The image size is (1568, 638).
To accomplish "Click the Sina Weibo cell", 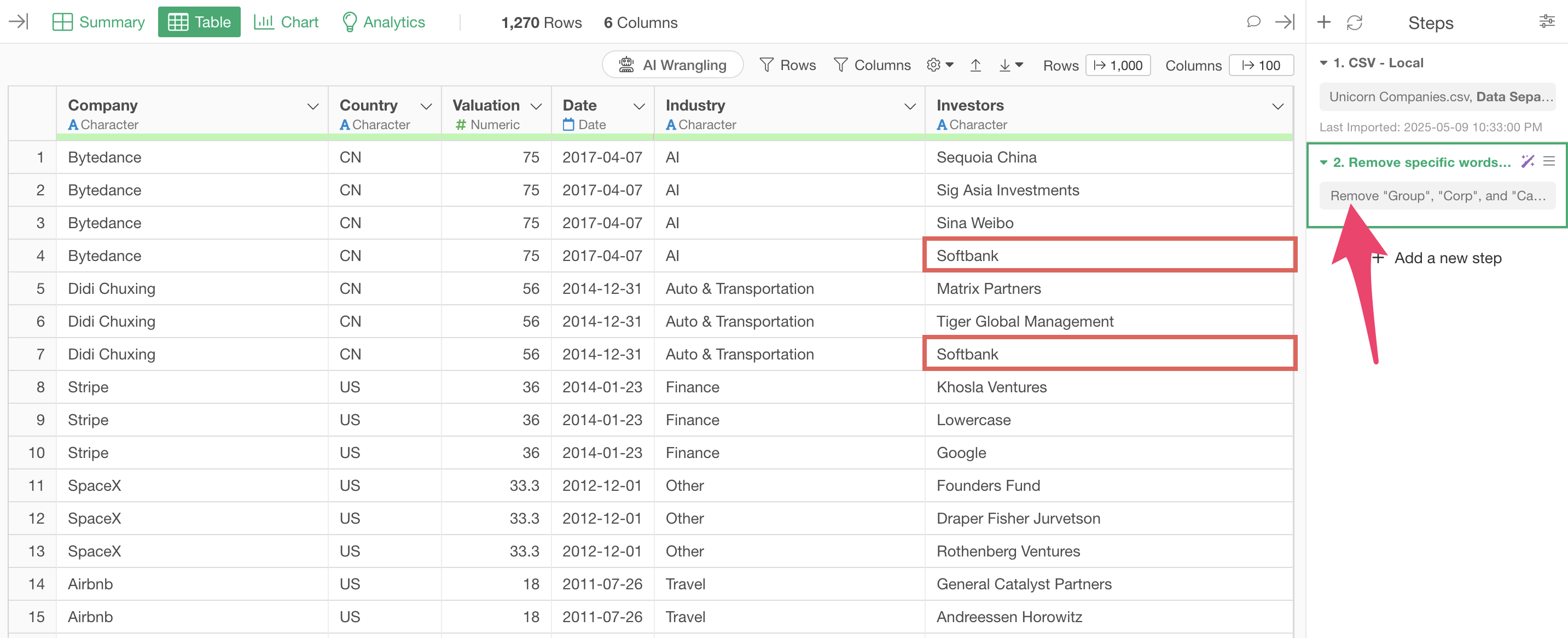I will (x=1108, y=223).
